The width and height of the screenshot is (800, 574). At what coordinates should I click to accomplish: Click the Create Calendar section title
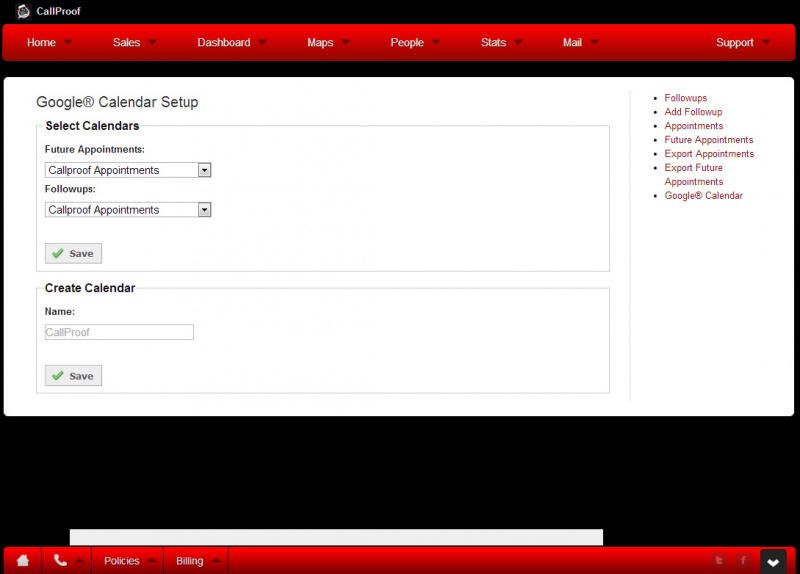click(90, 288)
